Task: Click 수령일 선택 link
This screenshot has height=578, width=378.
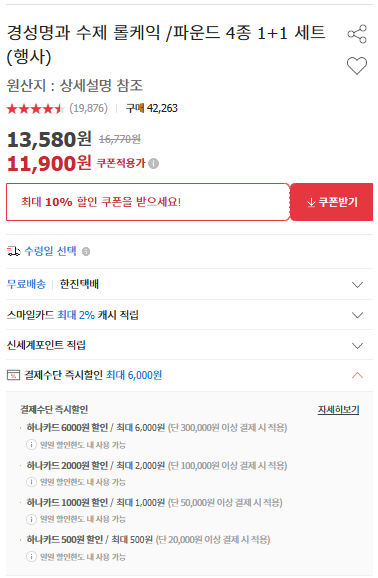Action: [x=51, y=251]
